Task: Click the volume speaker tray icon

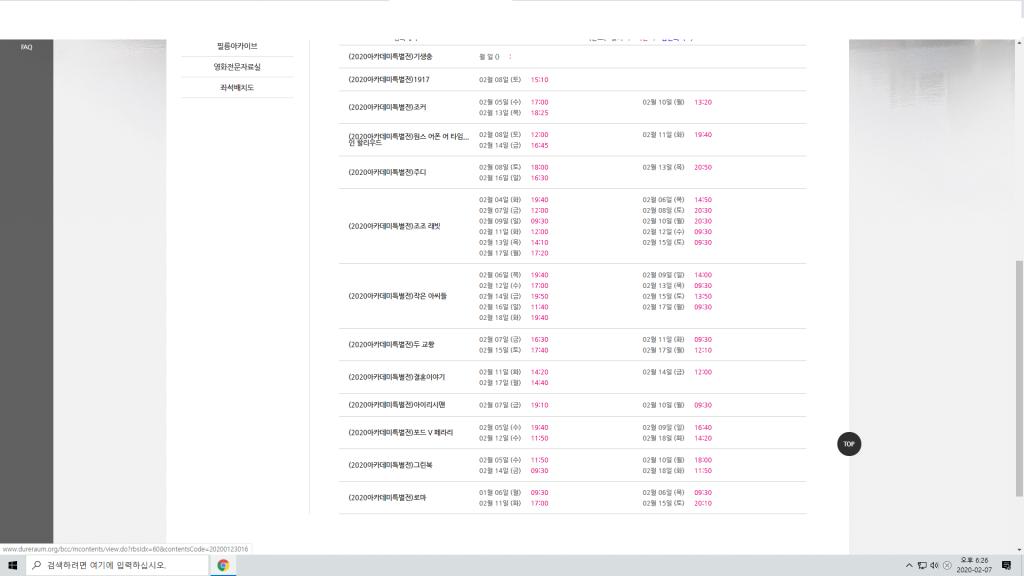Action: 935,566
